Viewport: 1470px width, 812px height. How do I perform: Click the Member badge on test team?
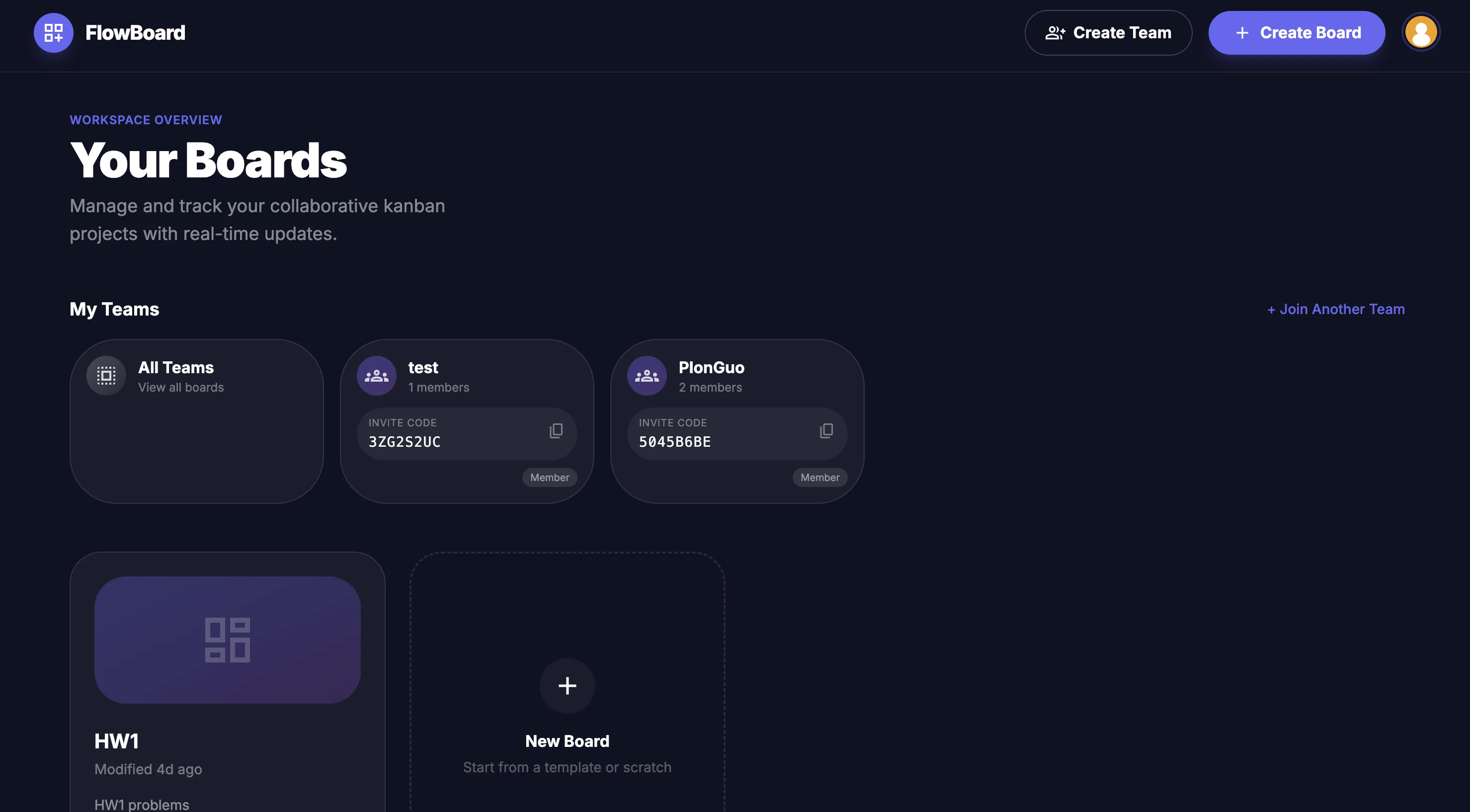coord(550,478)
